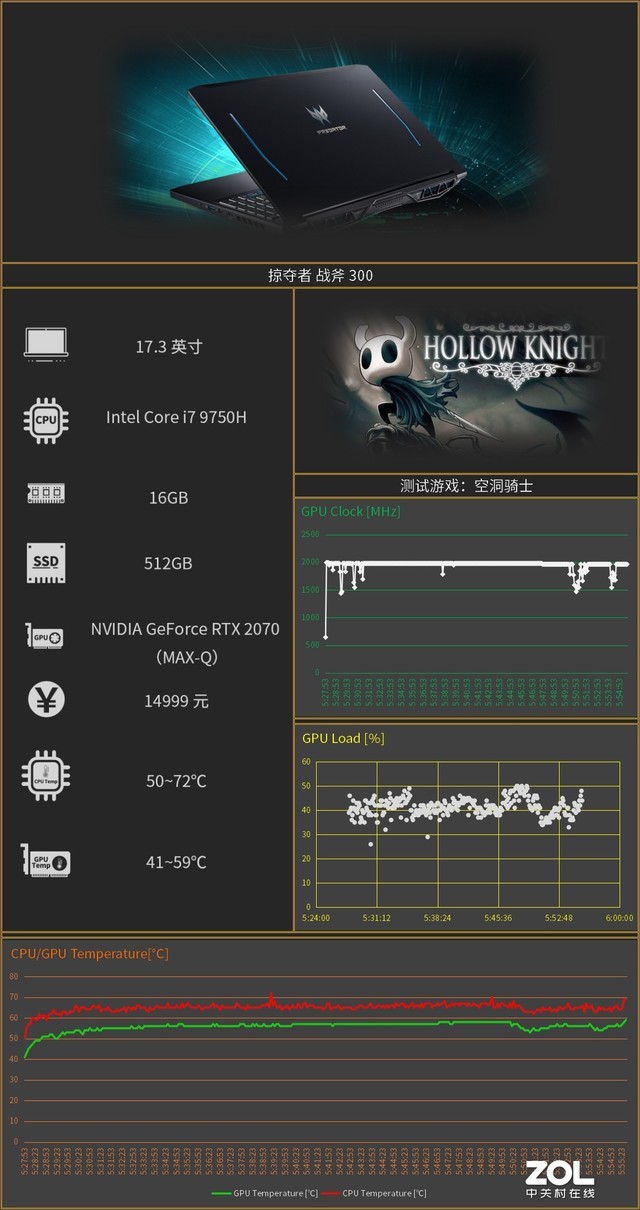Click the 512GB storage value

(168, 563)
